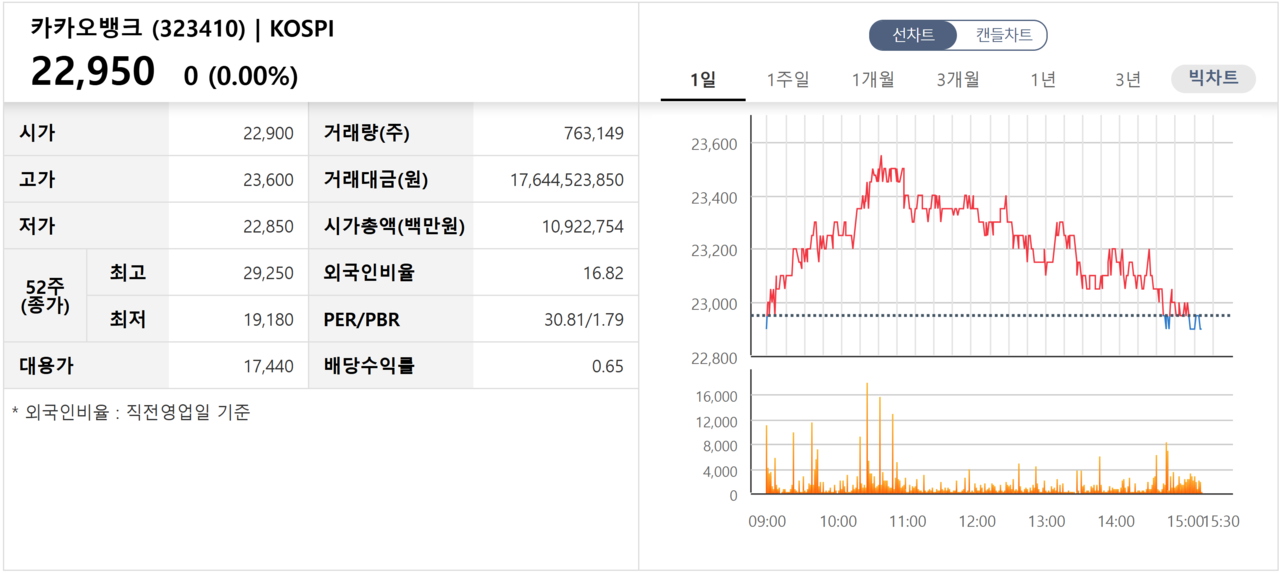This screenshot has width=1280, height=573.
Task: Click the 14:00 time axis label
Action: click(1116, 521)
